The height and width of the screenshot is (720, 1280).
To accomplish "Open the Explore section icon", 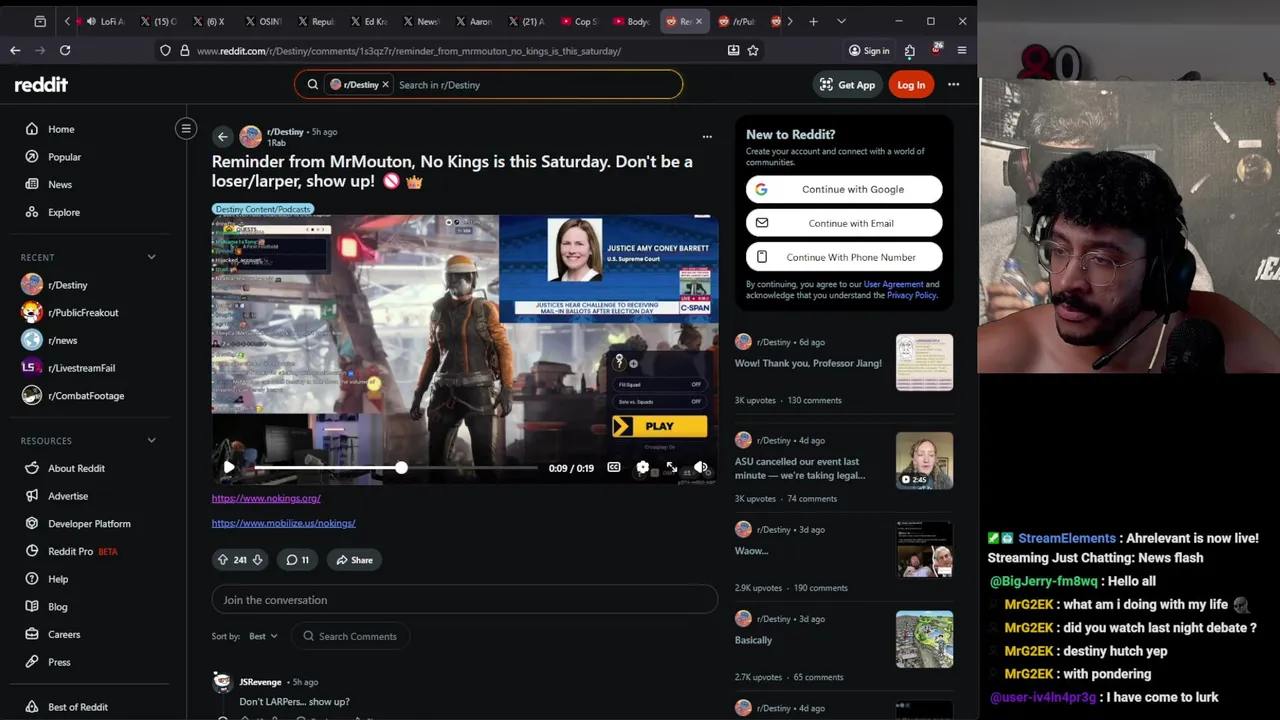I will pyautogui.click(x=32, y=212).
